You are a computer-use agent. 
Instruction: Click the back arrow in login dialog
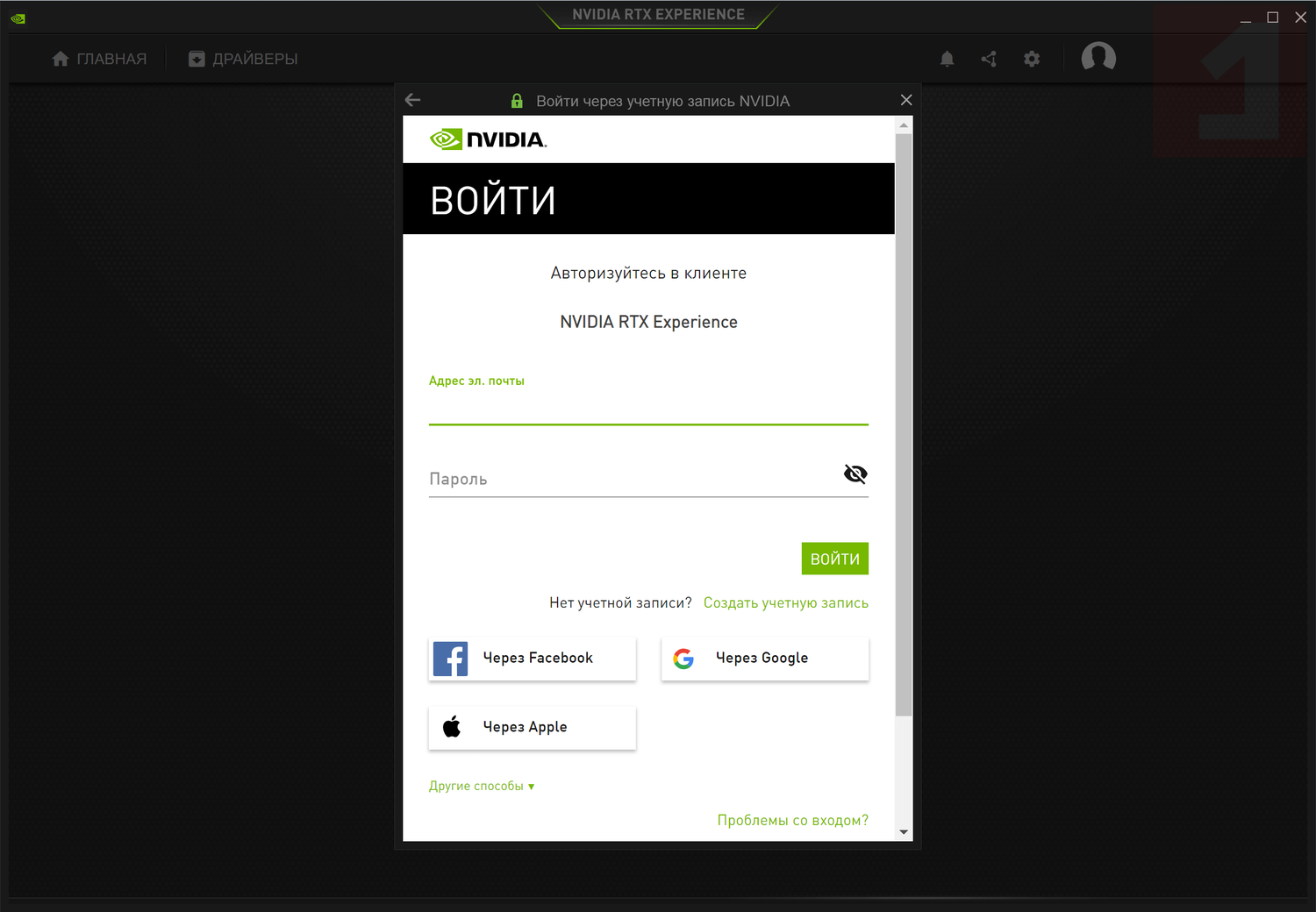(x=413, y=100)
